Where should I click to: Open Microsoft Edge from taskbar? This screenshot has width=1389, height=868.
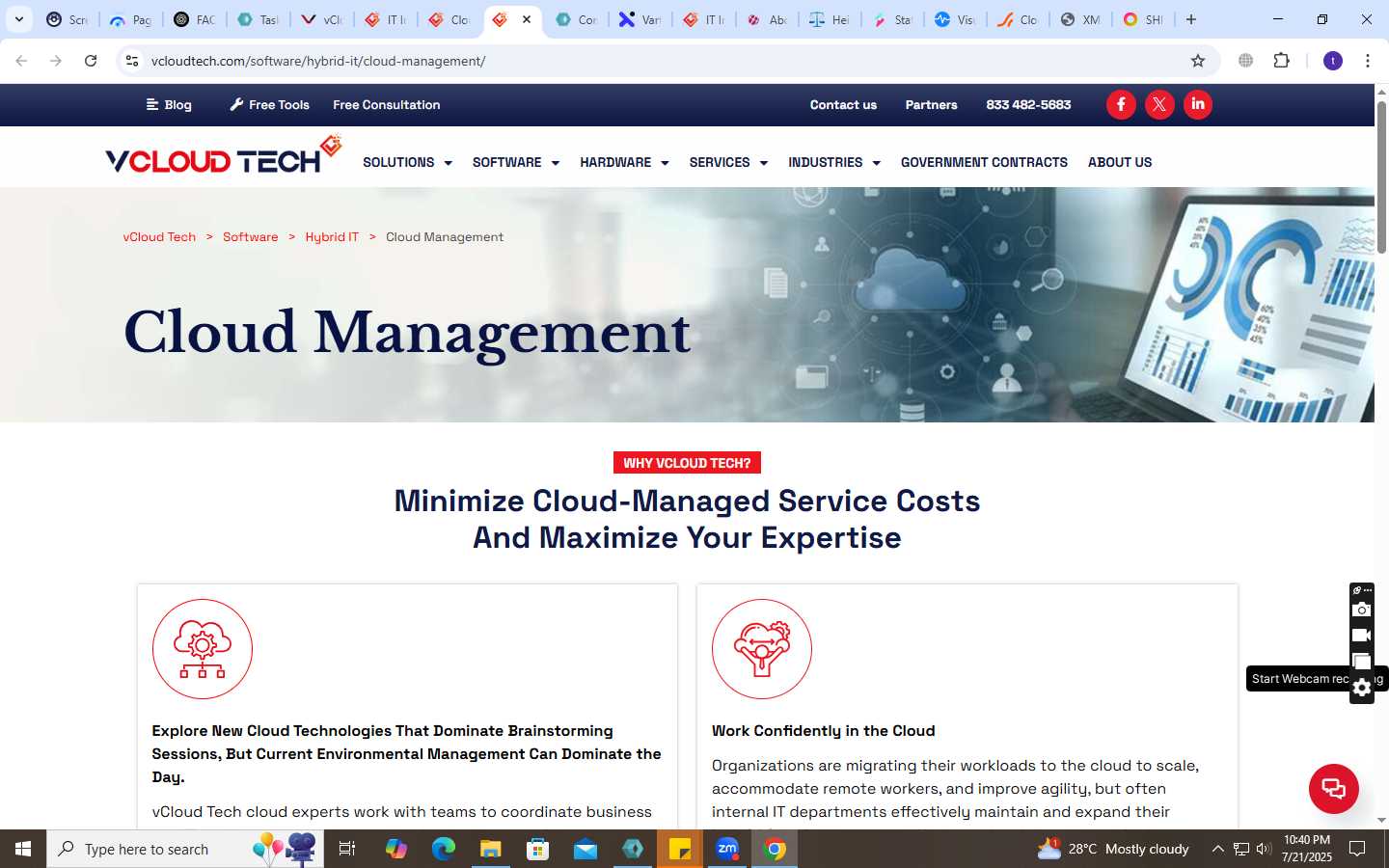coord(444,849)
